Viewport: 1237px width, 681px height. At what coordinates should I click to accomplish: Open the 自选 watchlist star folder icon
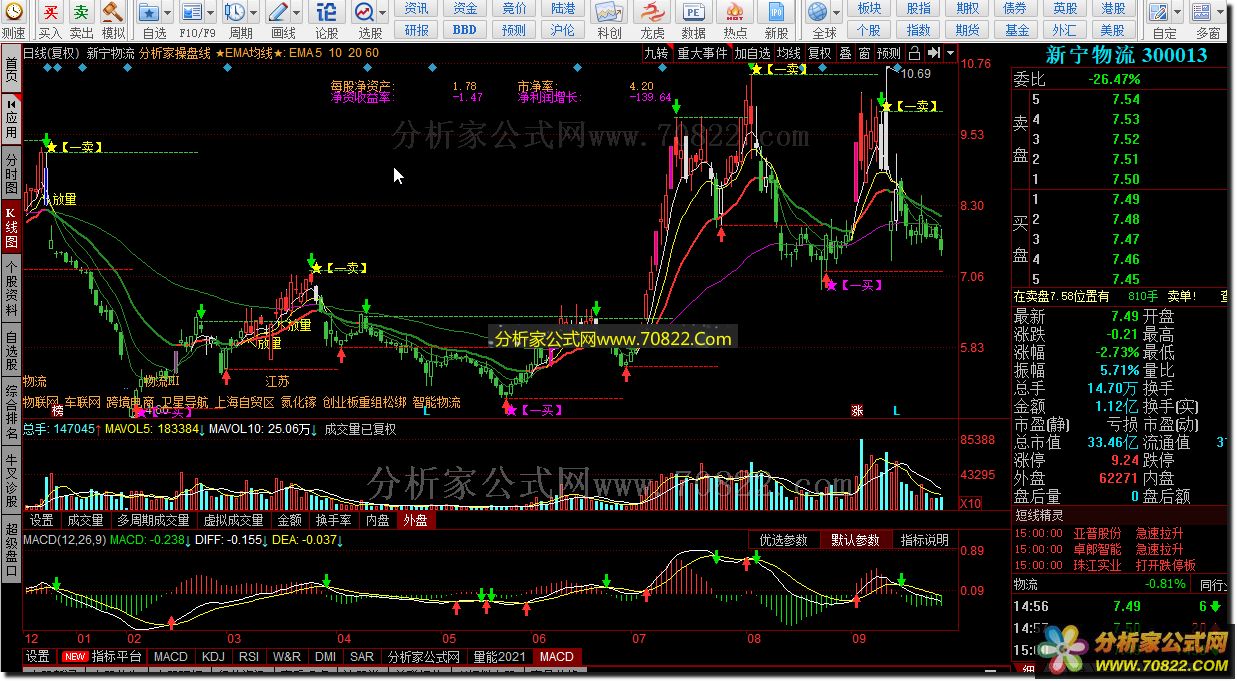(x=148, y=13)
